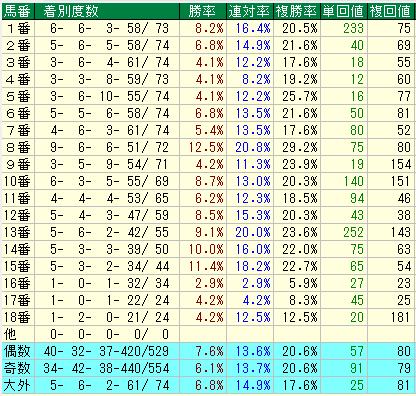
Task: Select the 14番 row label
Action: 17,250
